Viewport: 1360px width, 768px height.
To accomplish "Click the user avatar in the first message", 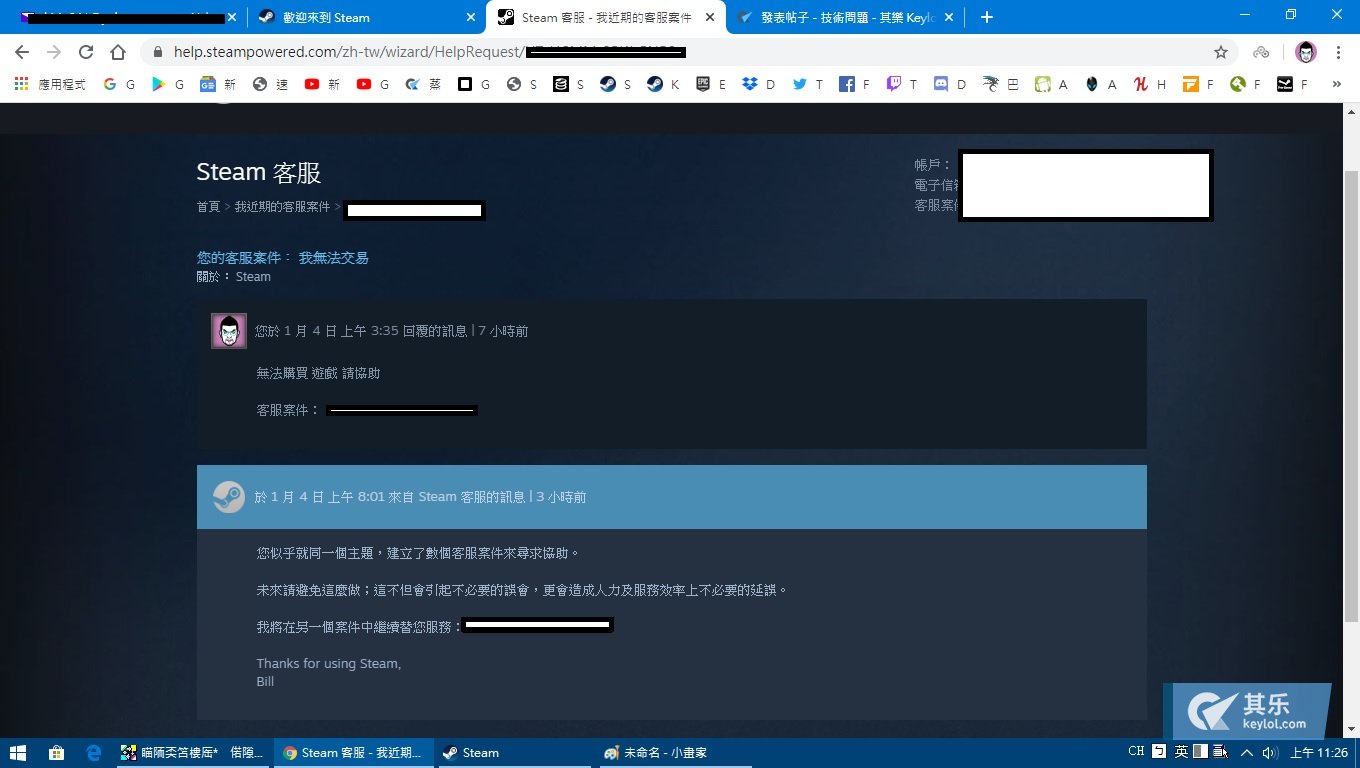I will point(229,331).
